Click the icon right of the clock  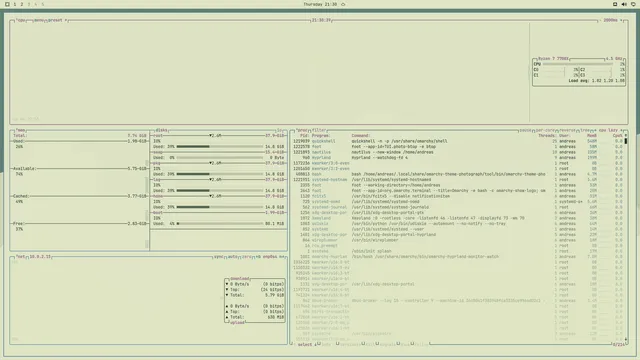click(x=343, y=4)
